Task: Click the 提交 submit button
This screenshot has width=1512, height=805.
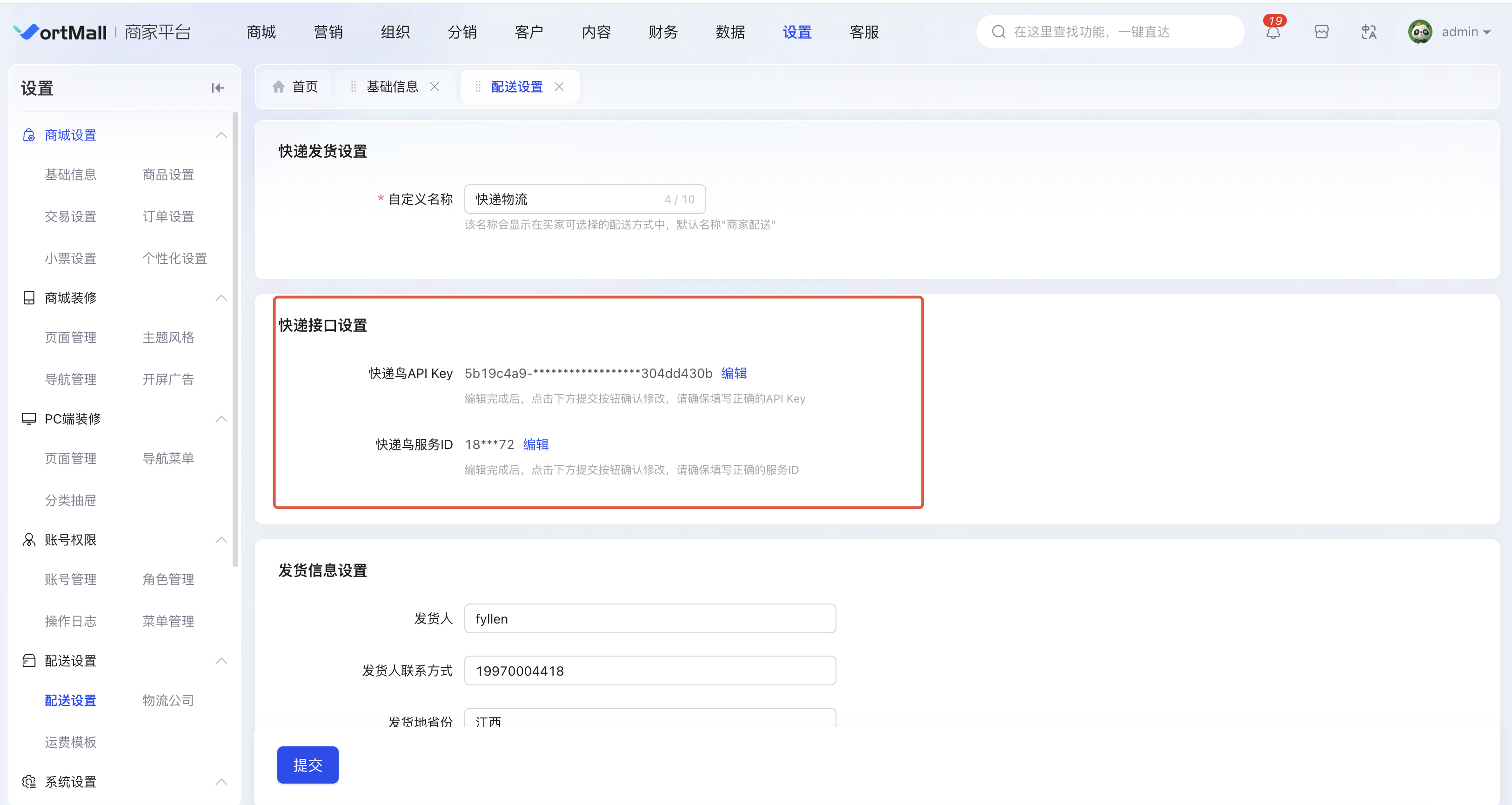Action: tap(308, 765)
